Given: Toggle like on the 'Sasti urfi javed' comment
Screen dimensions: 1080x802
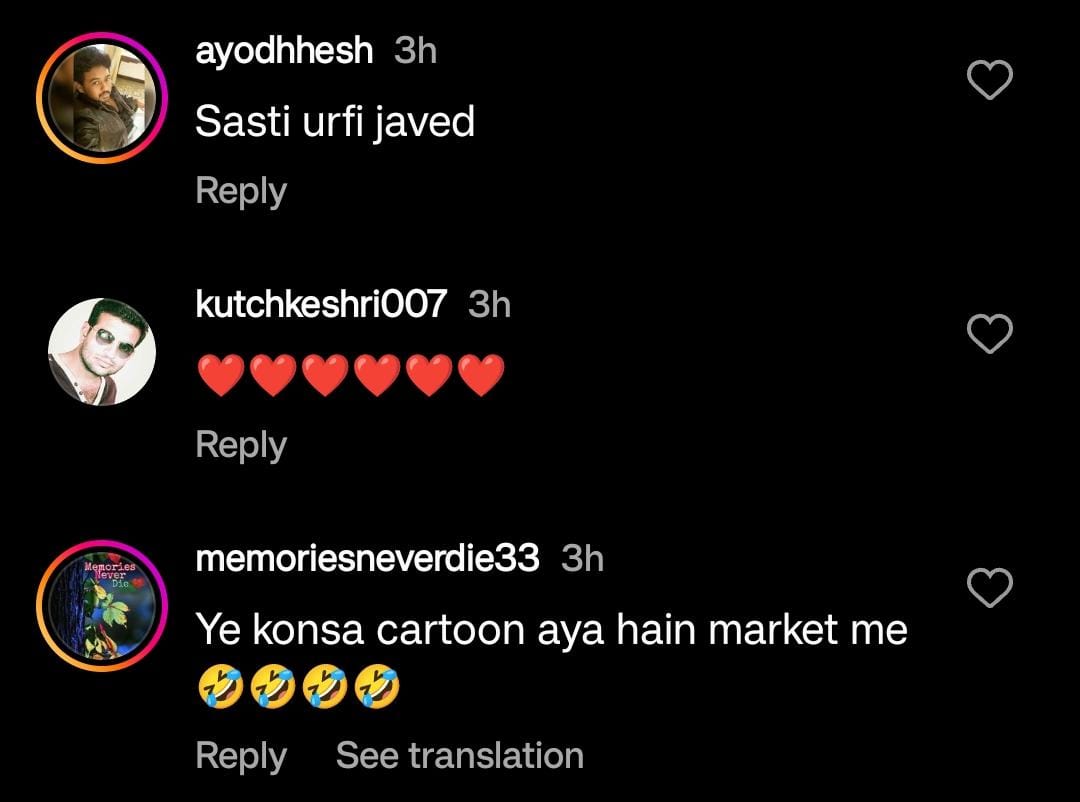Looking at the screenshot, I should tap(990, 80).
